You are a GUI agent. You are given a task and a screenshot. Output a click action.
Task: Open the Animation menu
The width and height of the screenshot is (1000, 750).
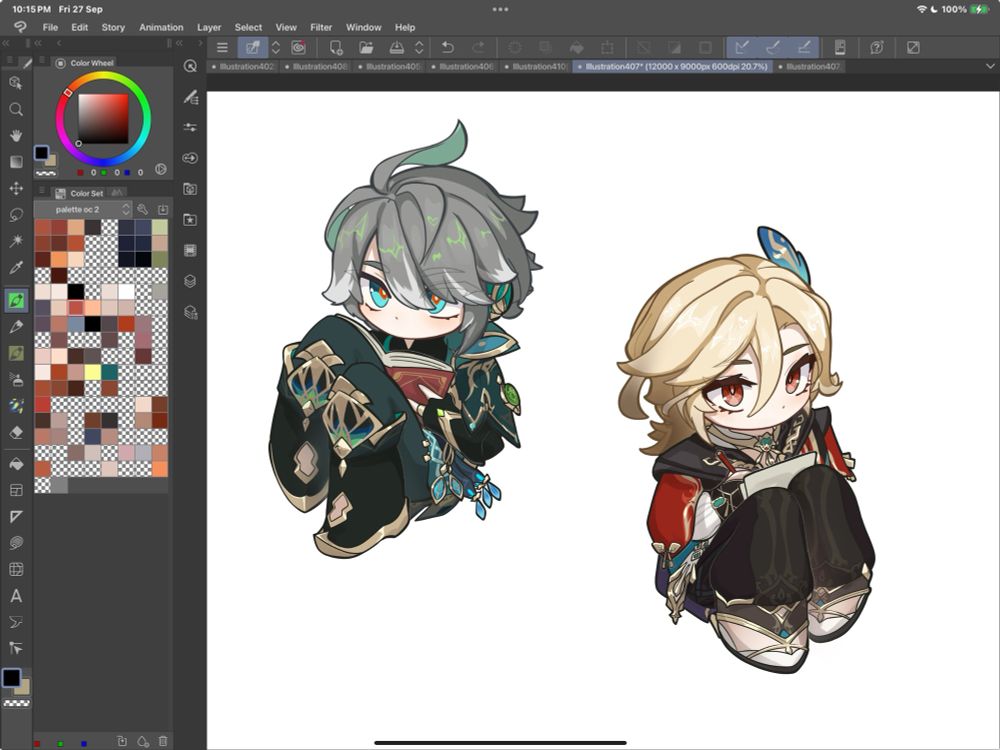(x=161, y=27)
